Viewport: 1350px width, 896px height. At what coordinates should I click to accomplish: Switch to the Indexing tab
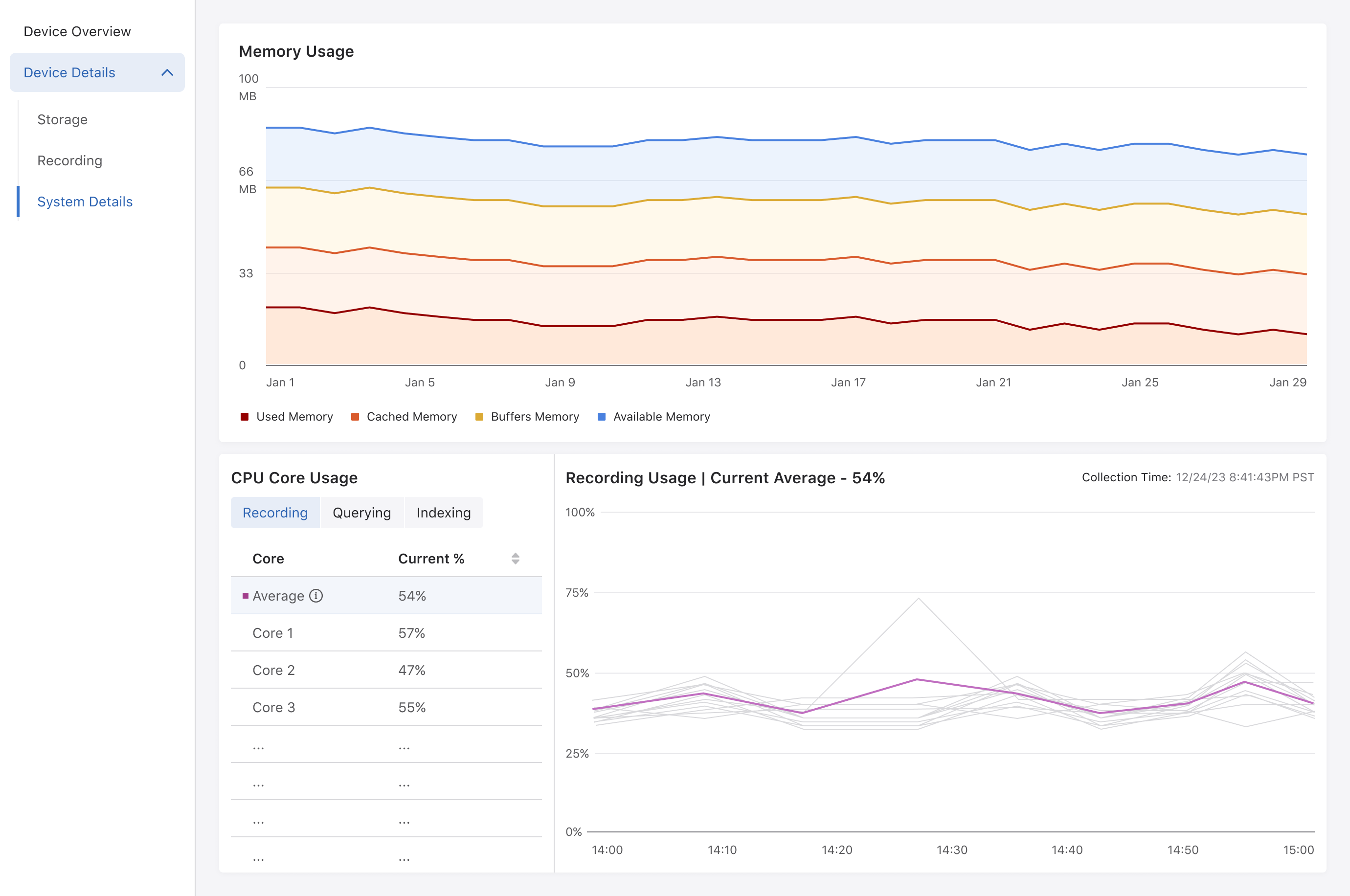tap(443, 513)
